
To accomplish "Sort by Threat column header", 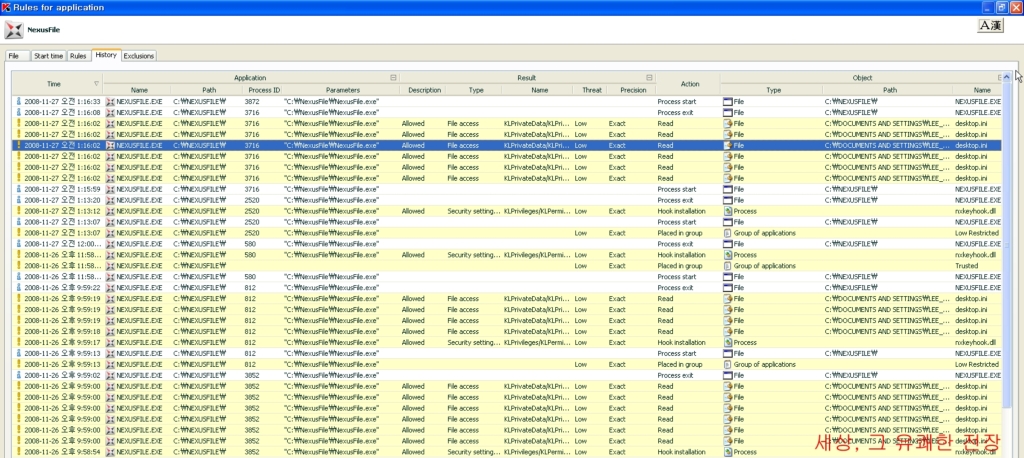I will coord(592,90).
